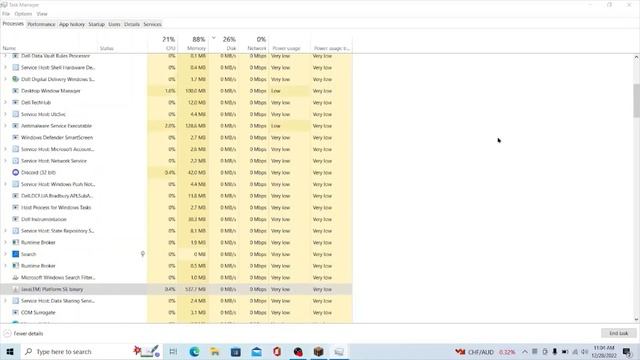Switch to the App history tab
The image size is (640, 360).
click(x=72, y=24)
